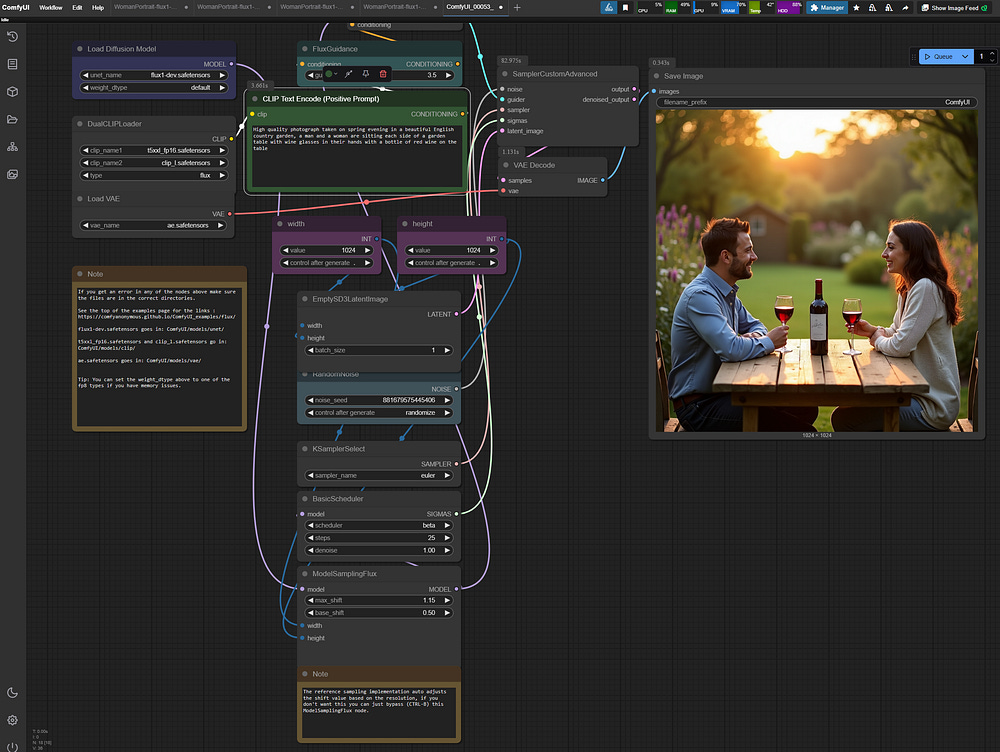This screenshot has height=752, width=1000.
Task: Click the Manager button
Action: [827, 7]
